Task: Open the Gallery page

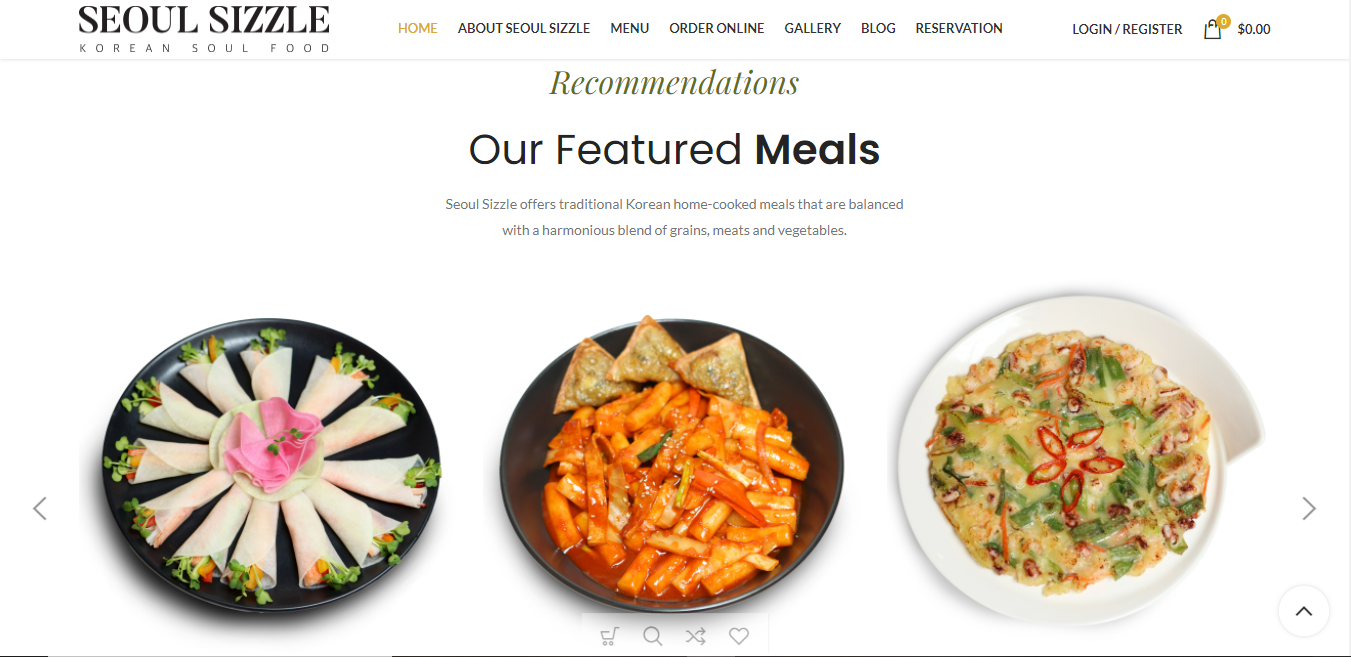Action: (x=813, y=28)
